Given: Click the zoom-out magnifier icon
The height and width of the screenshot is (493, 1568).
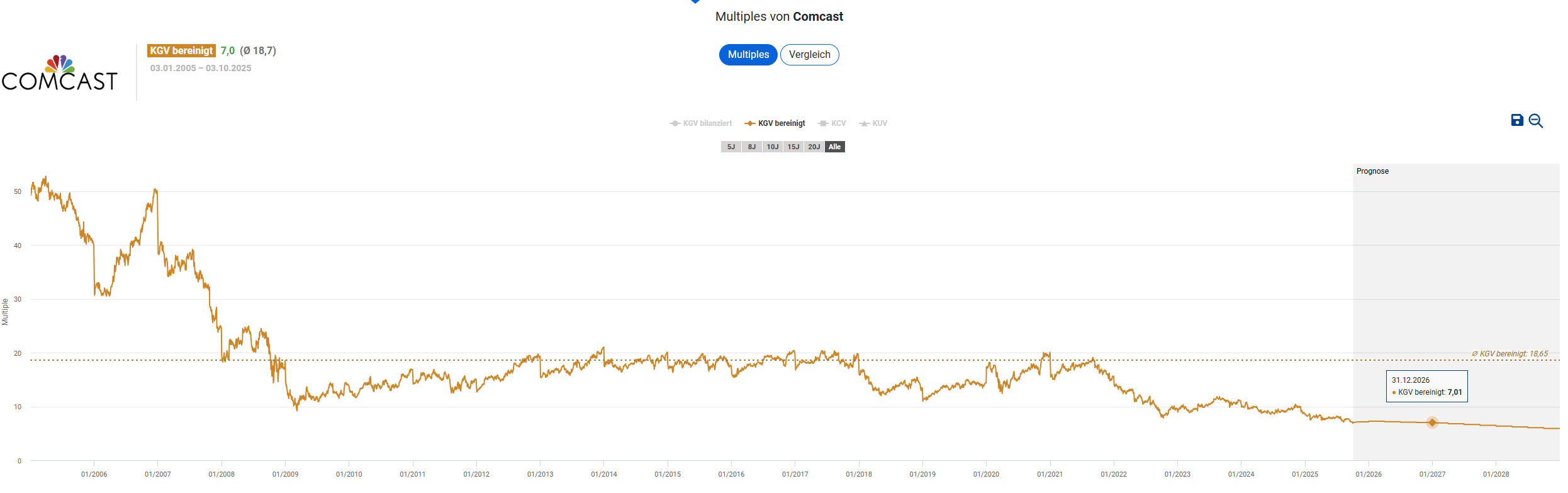Looking at the screenshot, I should (x=1535, y=121).
